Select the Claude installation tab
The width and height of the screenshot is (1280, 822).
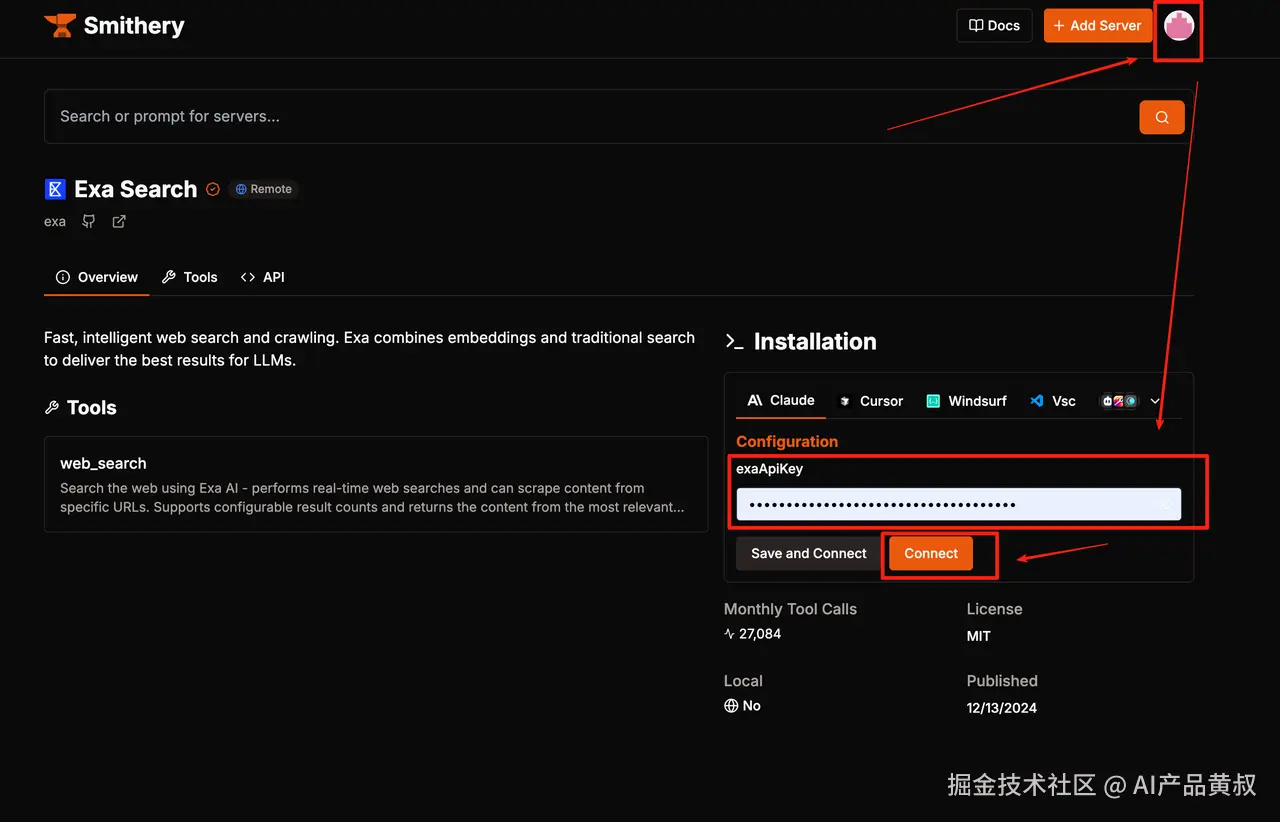click(781, 400)
